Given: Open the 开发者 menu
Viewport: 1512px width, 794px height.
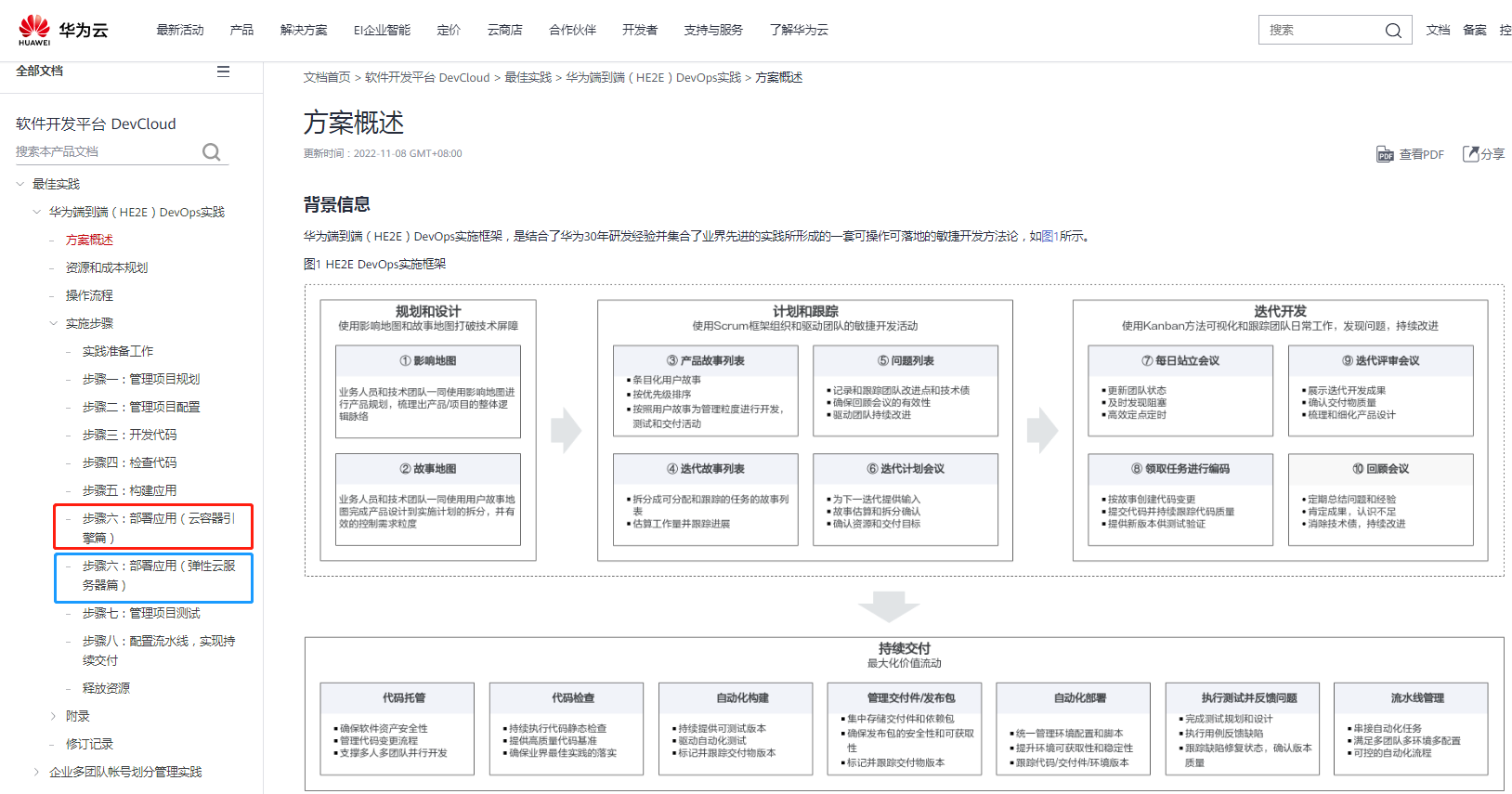Looking at the screenshot, I should (640, 30).
